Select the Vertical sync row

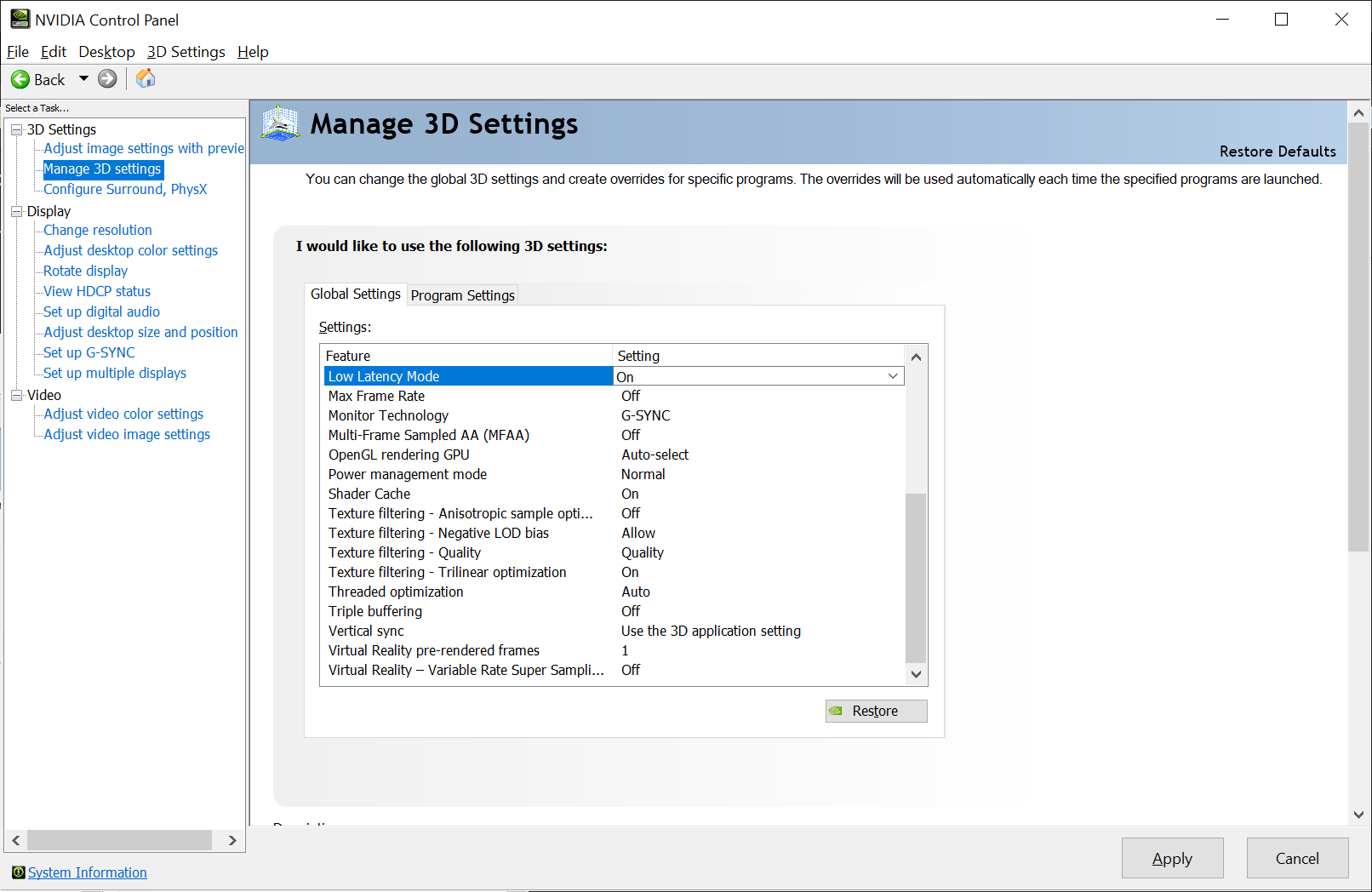tap(614, 631)
